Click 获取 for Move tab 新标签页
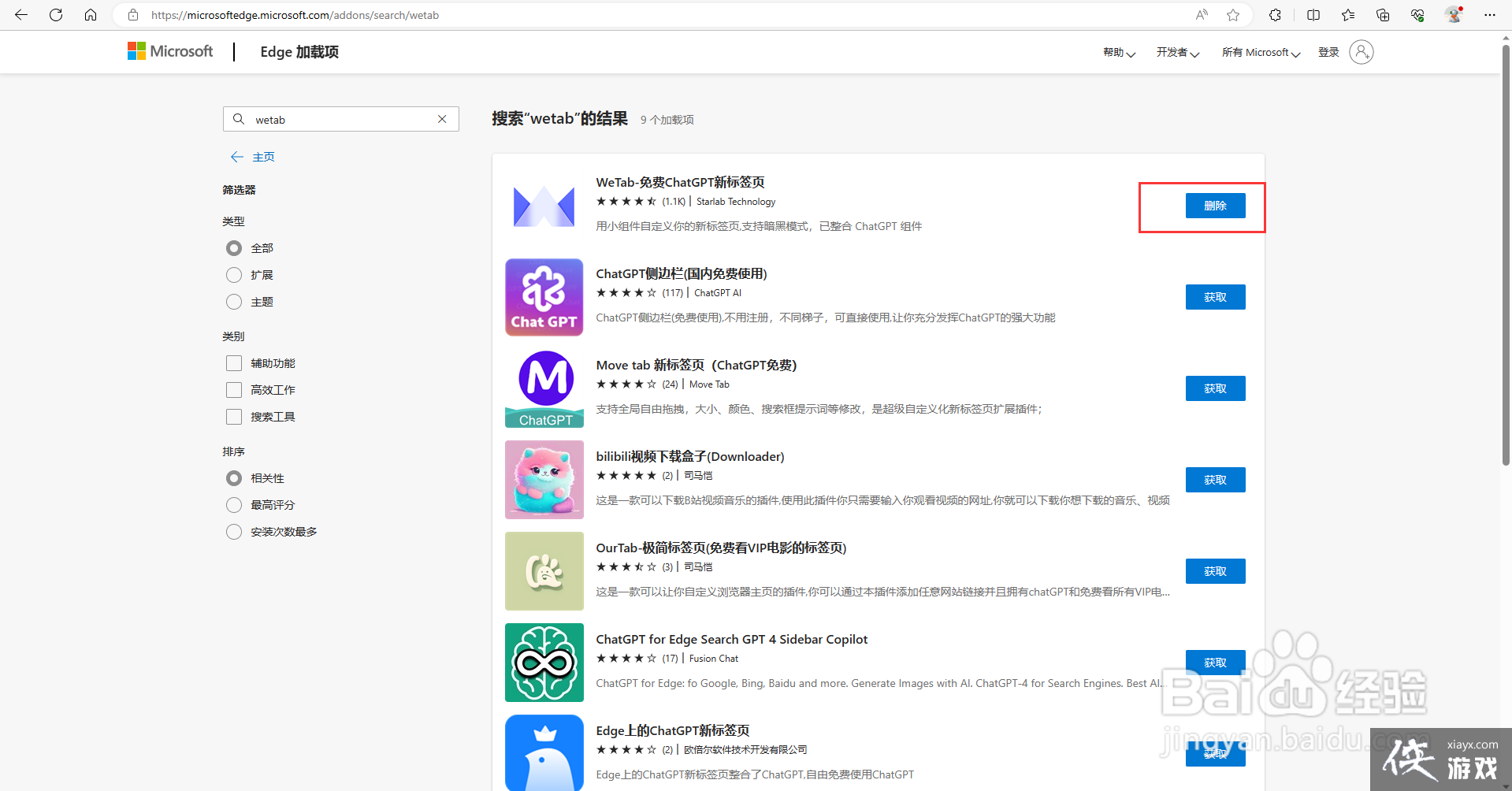Image resolution: width=1512 pixels, height=791 pixels. 1215,388
